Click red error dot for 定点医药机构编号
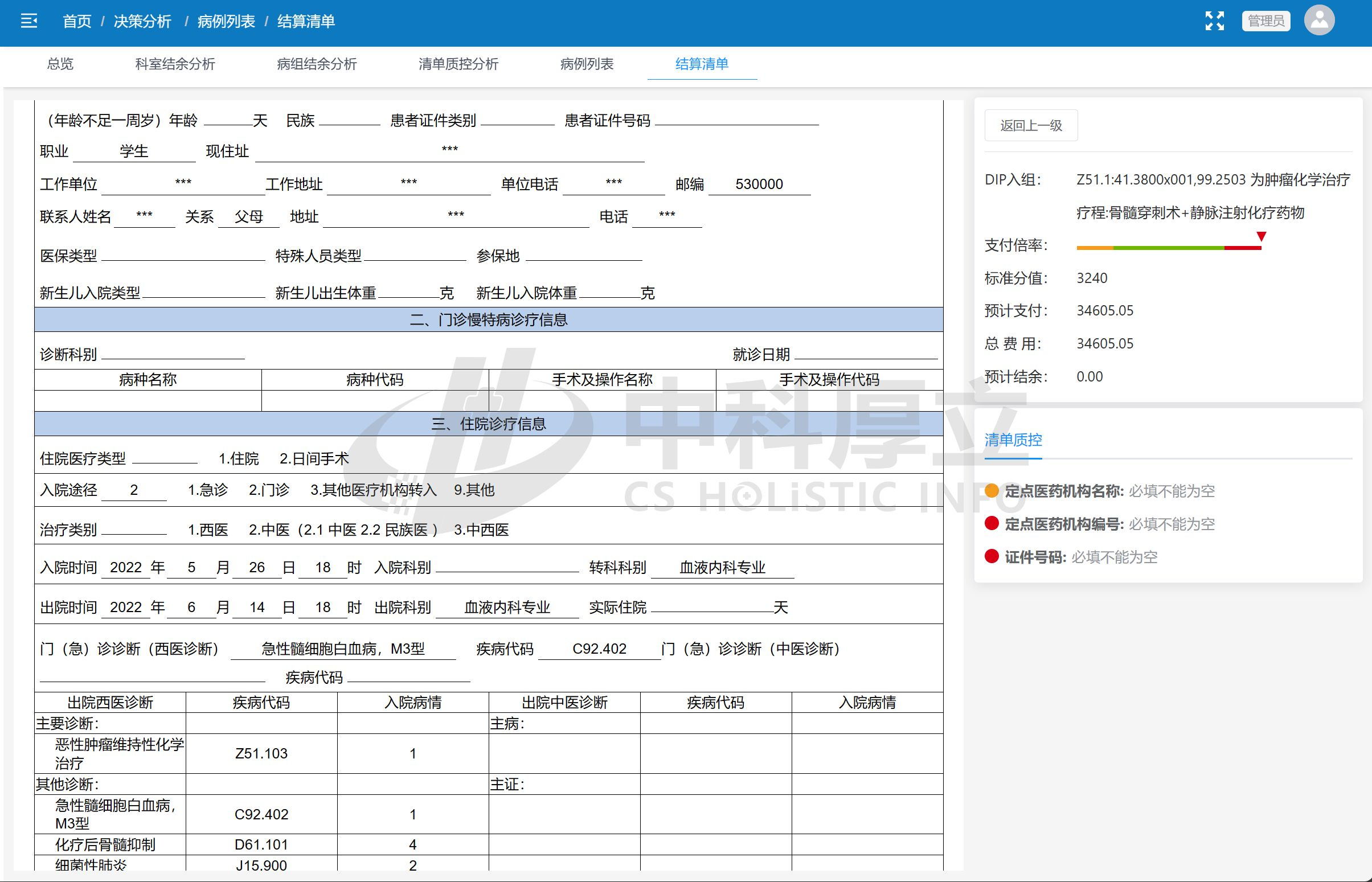 click(992, 523)
